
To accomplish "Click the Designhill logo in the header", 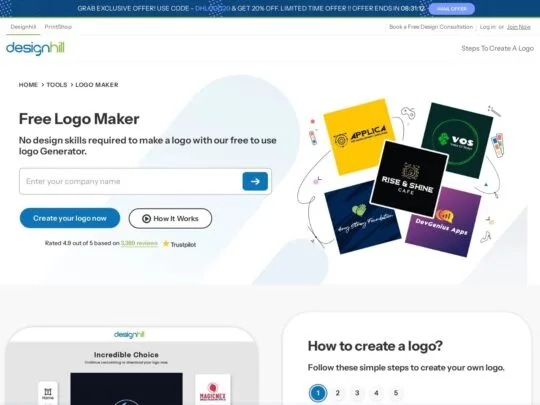I will (35, 48).
